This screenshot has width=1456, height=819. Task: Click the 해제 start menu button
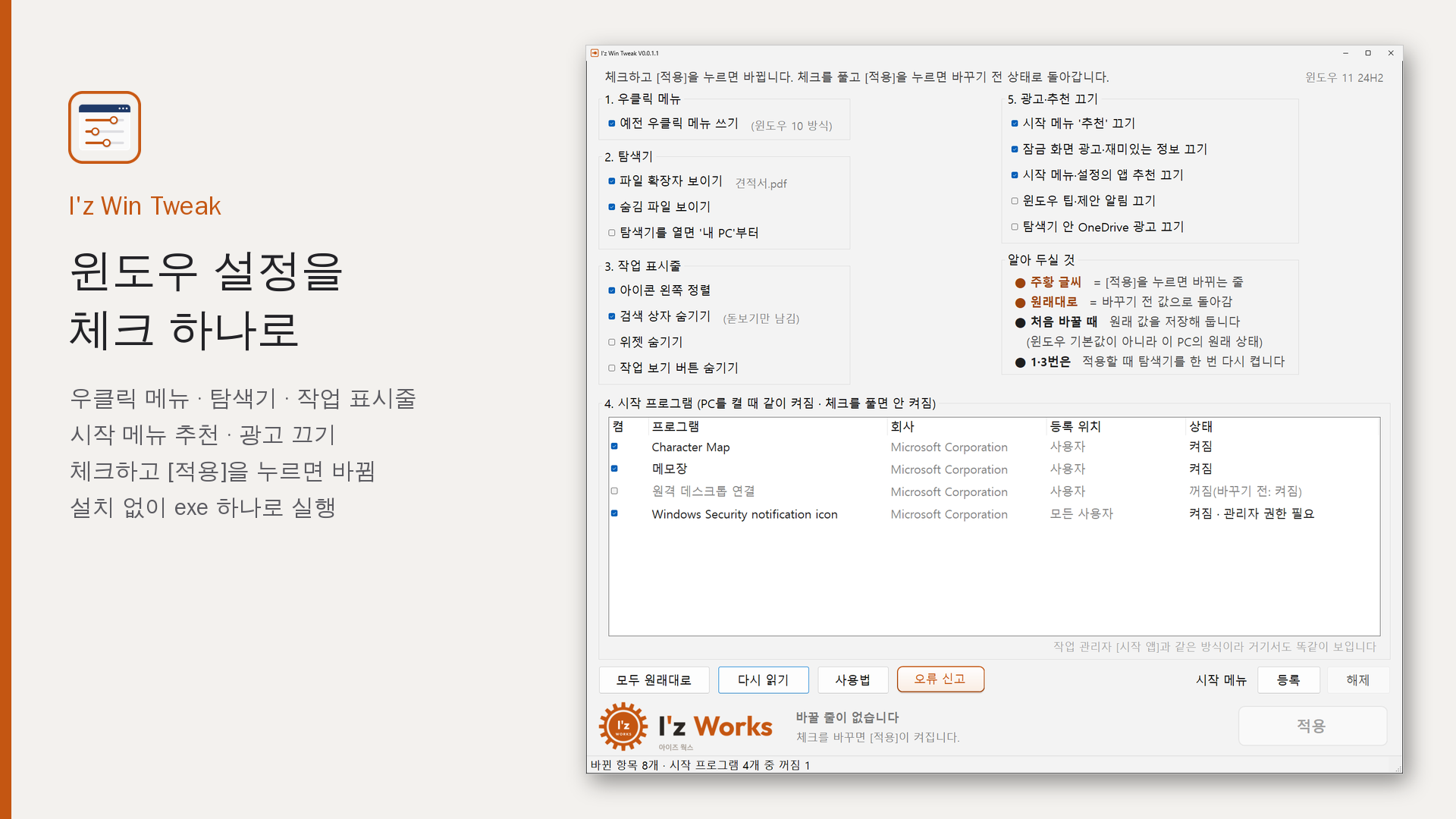click(1357, 680)
